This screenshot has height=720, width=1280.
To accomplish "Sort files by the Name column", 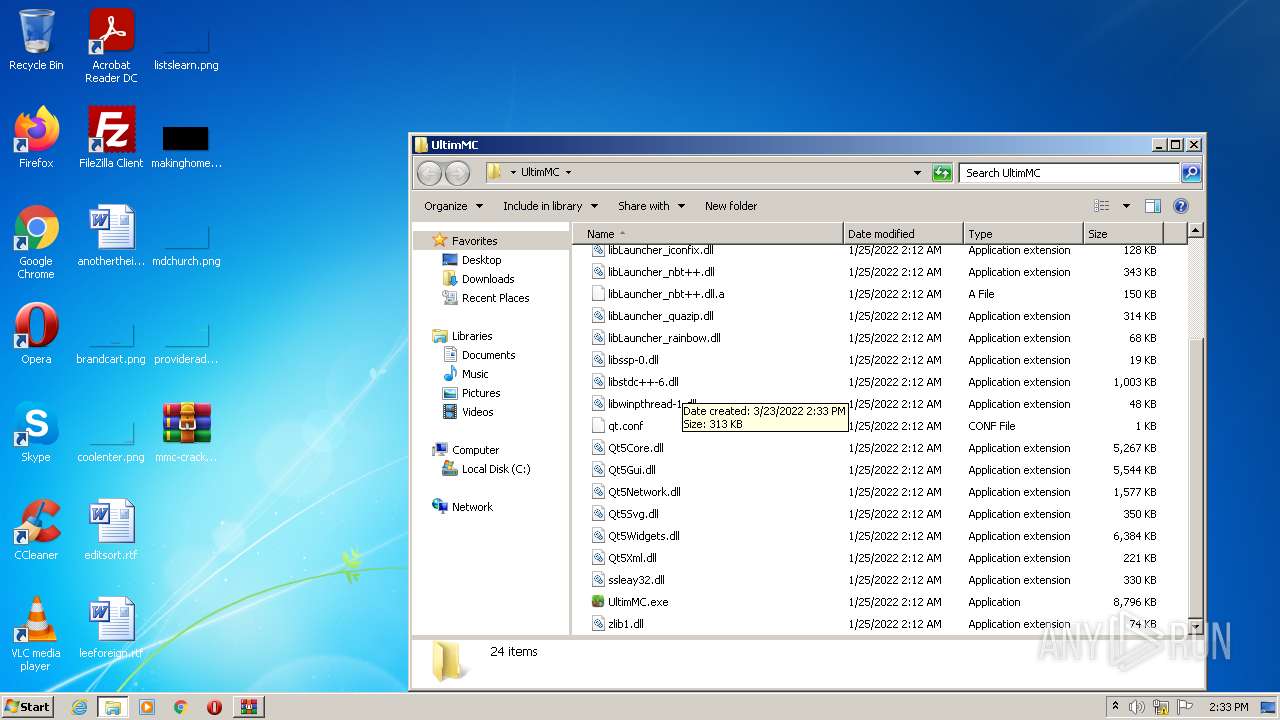I will point(709,234).
